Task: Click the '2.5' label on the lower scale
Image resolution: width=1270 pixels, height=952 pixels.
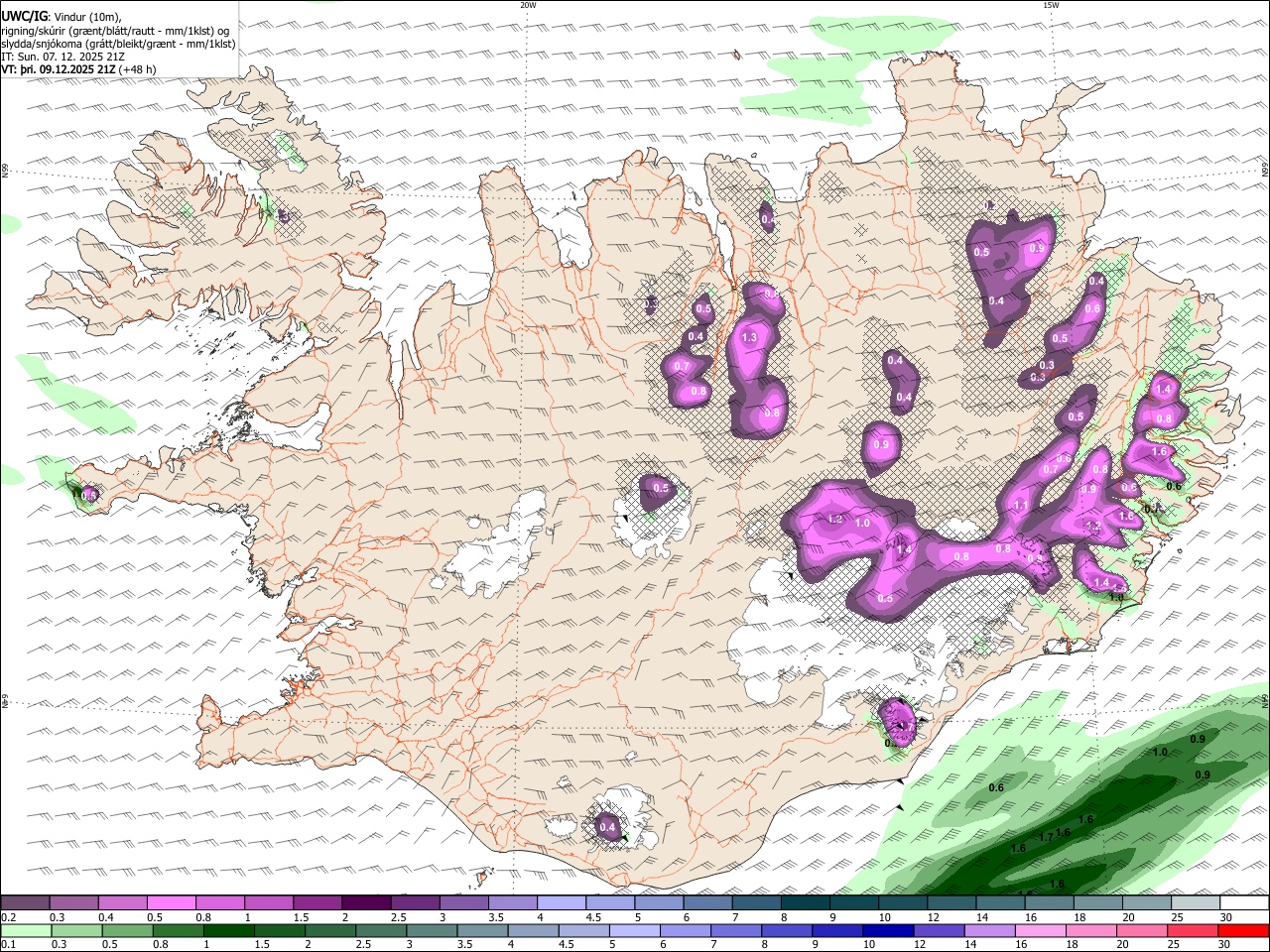Action: point(363,944)
